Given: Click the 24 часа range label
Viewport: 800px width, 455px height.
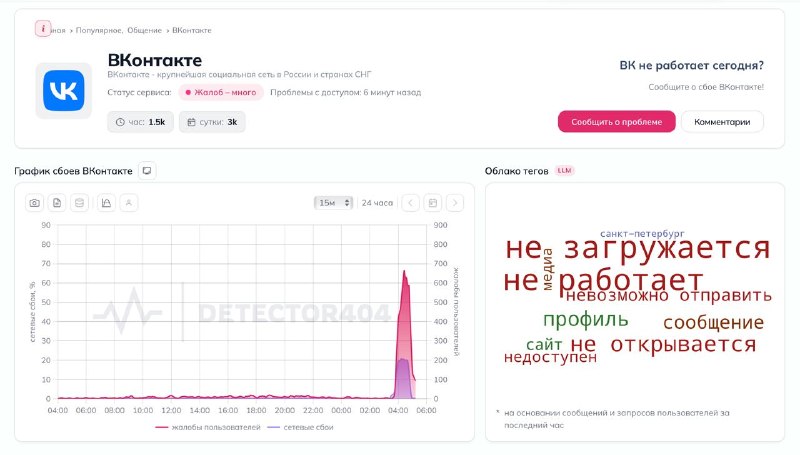Looking at the screenshot, I should coord(377,203).
